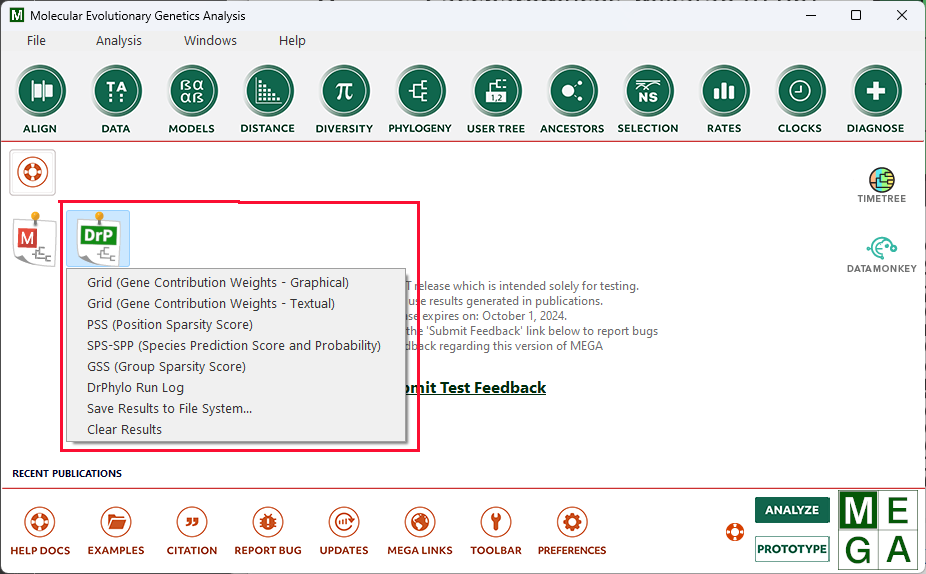Open the Windows menu

tap(210, 41)
